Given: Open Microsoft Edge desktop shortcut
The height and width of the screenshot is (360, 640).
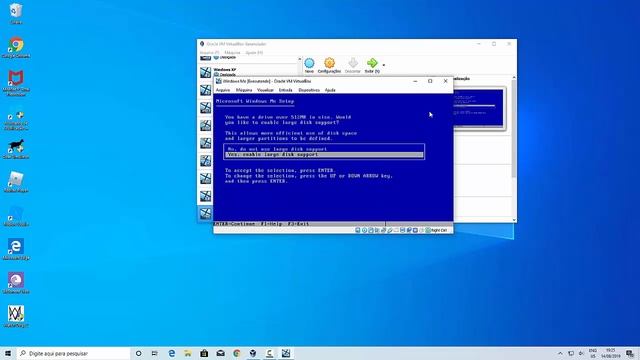Looking at the screenshot, I should click(16, 249).
